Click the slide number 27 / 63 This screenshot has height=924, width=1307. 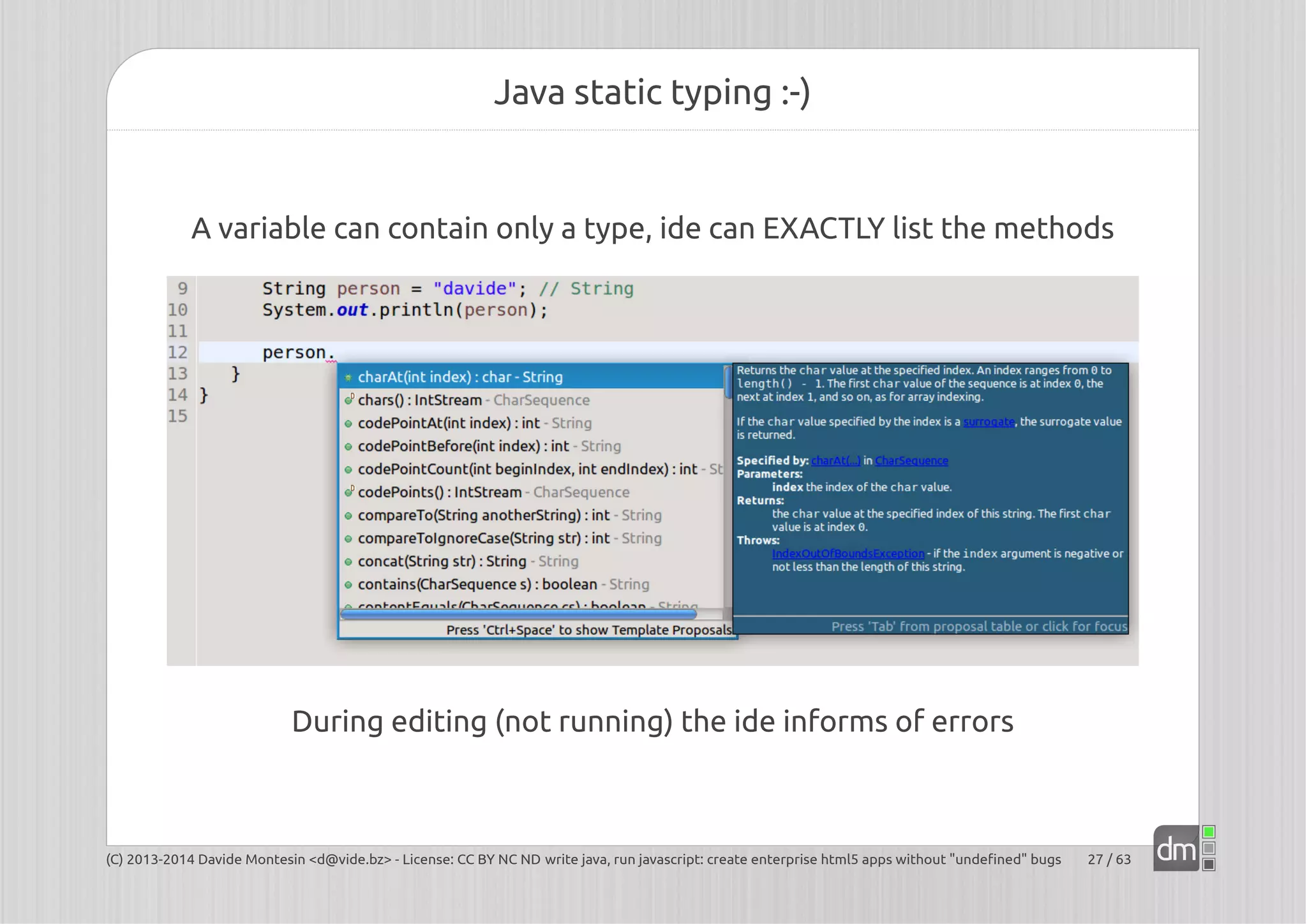point(1109,860)
